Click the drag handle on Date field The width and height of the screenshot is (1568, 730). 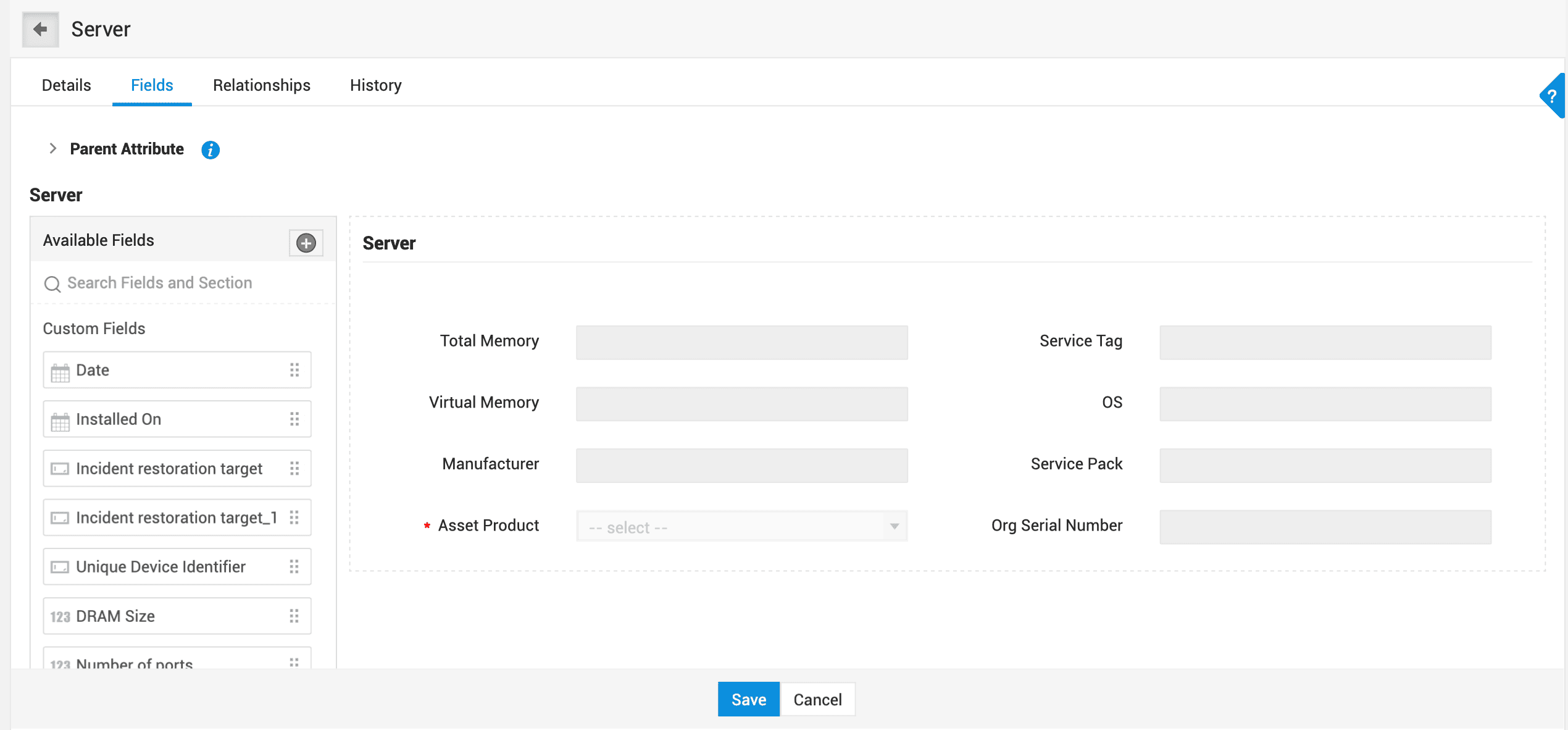click(294, 370)
